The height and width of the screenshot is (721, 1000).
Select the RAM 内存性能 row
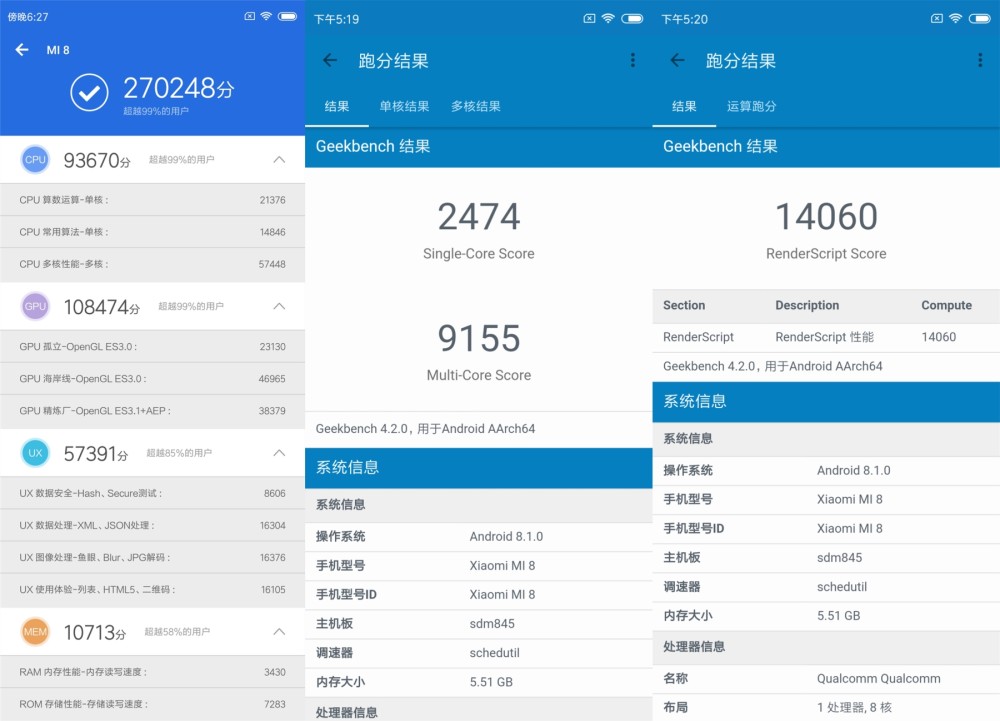(x=152, y=672)
